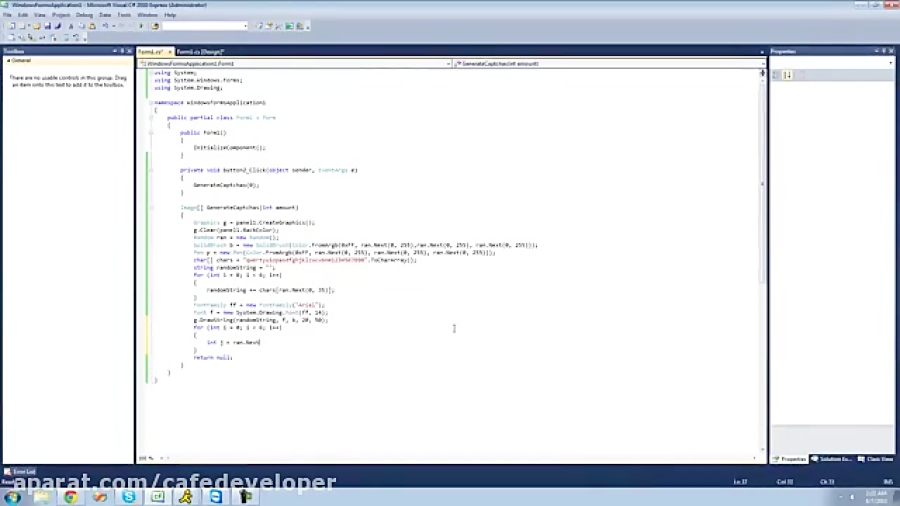The width and height of the screenshot is (900, 506).
Task: Click the Find in Files icon
Action: click(x=156, y=26)
